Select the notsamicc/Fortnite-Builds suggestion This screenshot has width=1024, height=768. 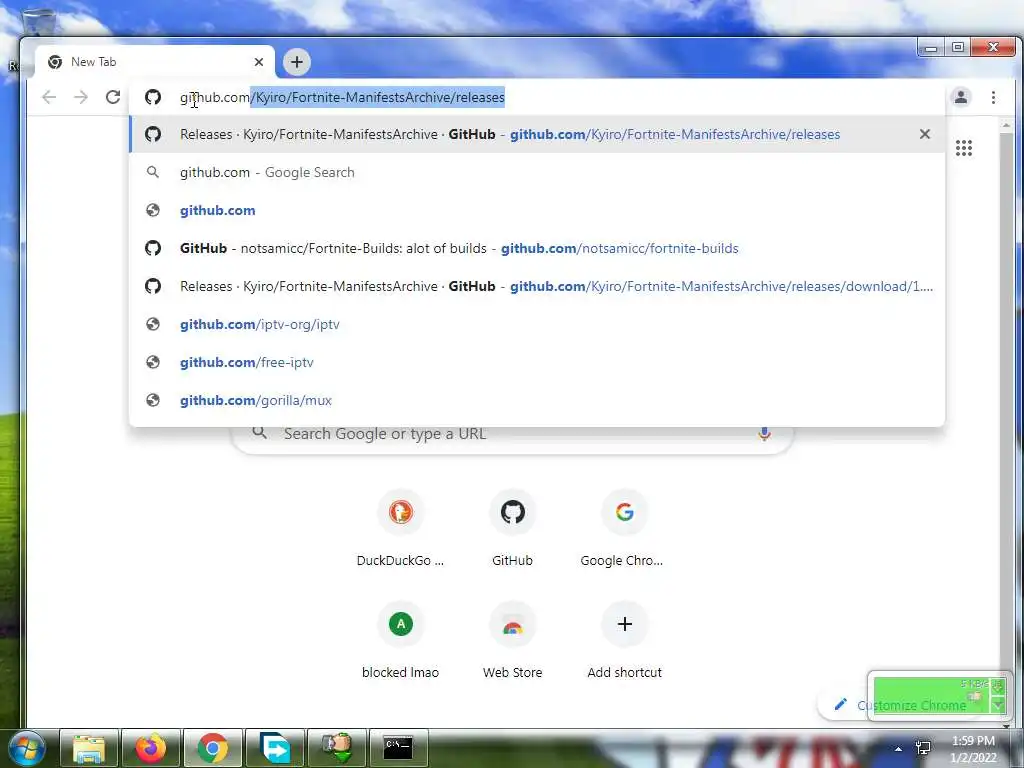pyautogui.click(x=537, y=248)
